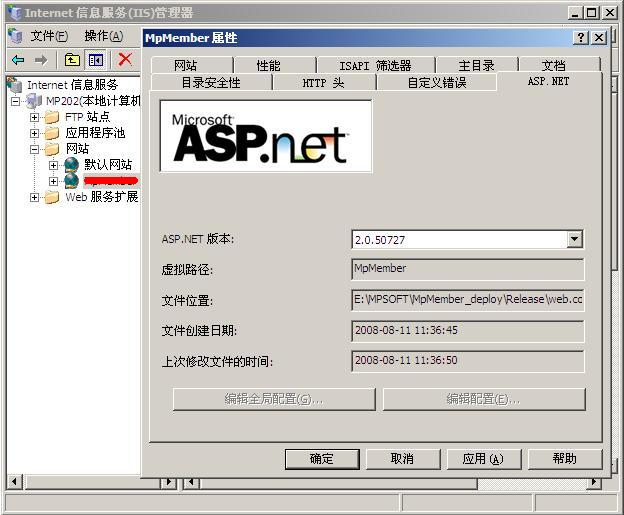Open the 文件(F) menu
624x515 pixels.
pos(49,36)
